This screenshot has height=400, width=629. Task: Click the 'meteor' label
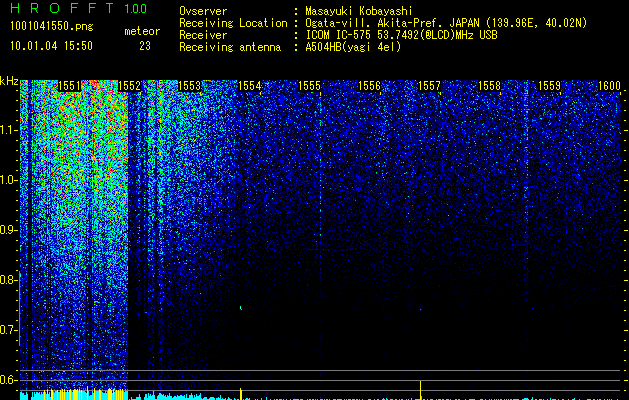(x=142, y=31)
